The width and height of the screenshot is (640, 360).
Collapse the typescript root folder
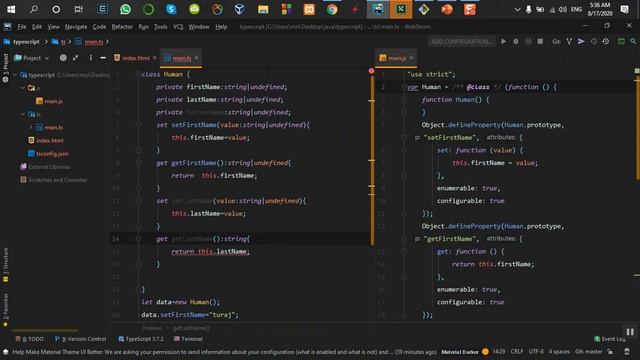(x=15, y=75)
